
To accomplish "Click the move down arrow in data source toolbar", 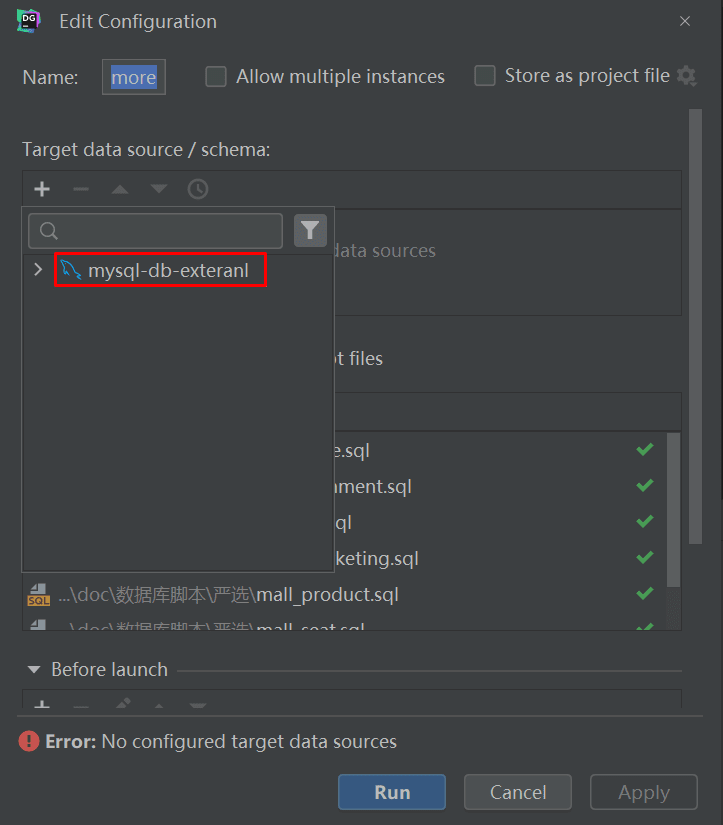I will point(158,189).
